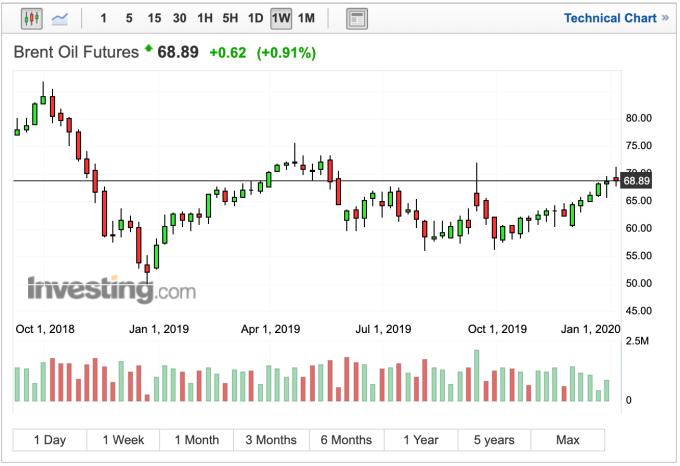The width and height of the screenshot is (680, 466).
Task: Click the current price 68.89 header value
Action: (x=178, y=52)
